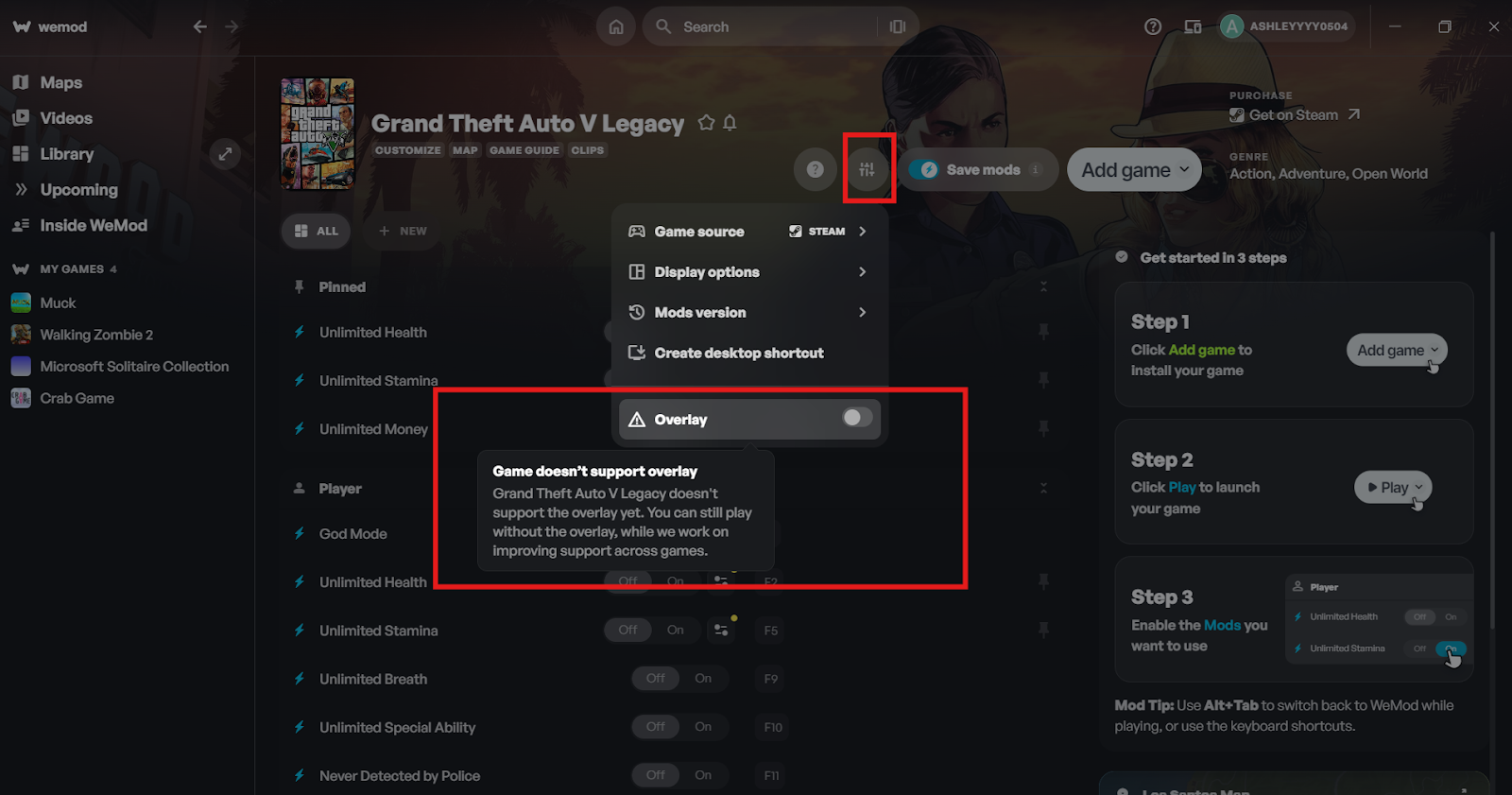The width and height of the screenshot is (1512, 795).
Task: Click the home icon in top bar
Action: point(616,26)
